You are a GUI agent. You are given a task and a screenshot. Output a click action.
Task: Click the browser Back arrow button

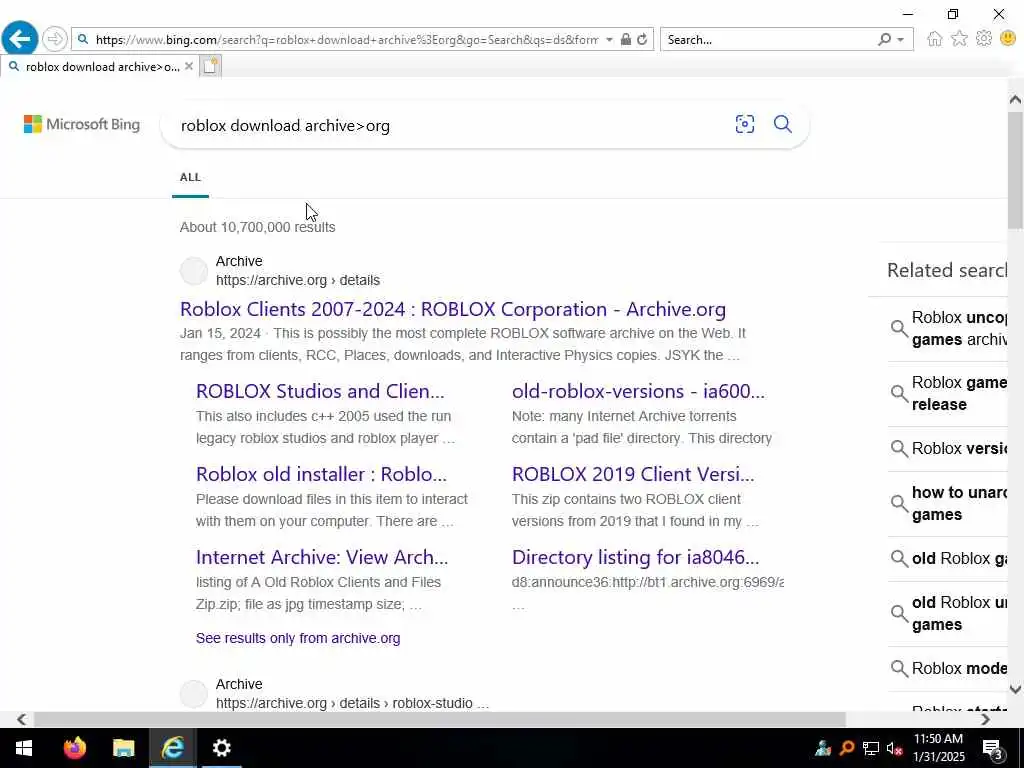coord(20,39)
